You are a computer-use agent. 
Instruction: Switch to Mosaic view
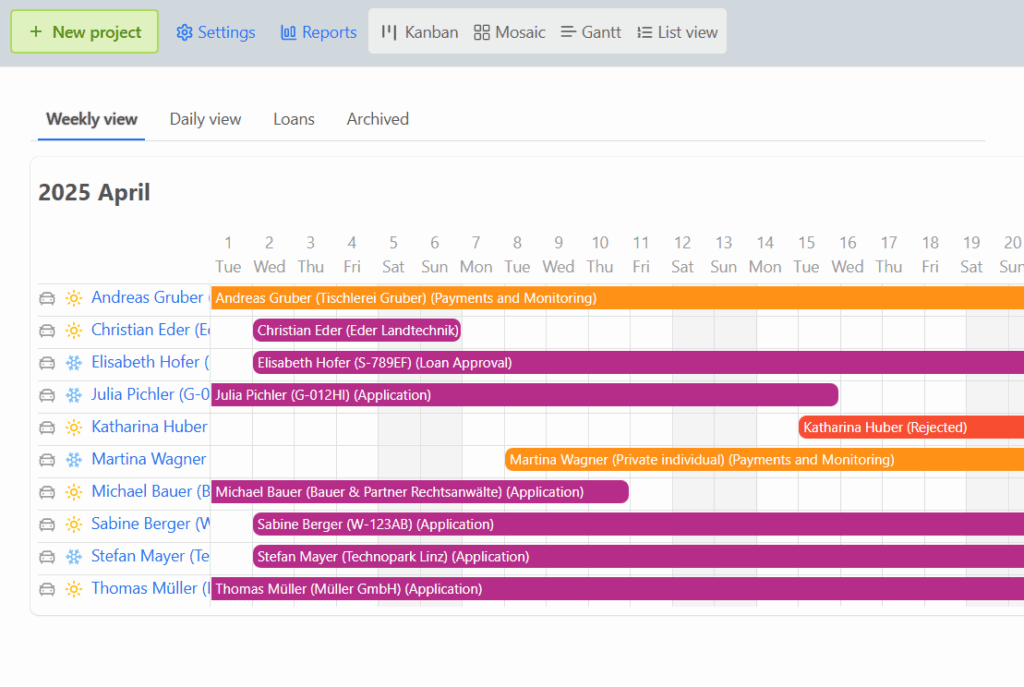click(x=510, y=32)
